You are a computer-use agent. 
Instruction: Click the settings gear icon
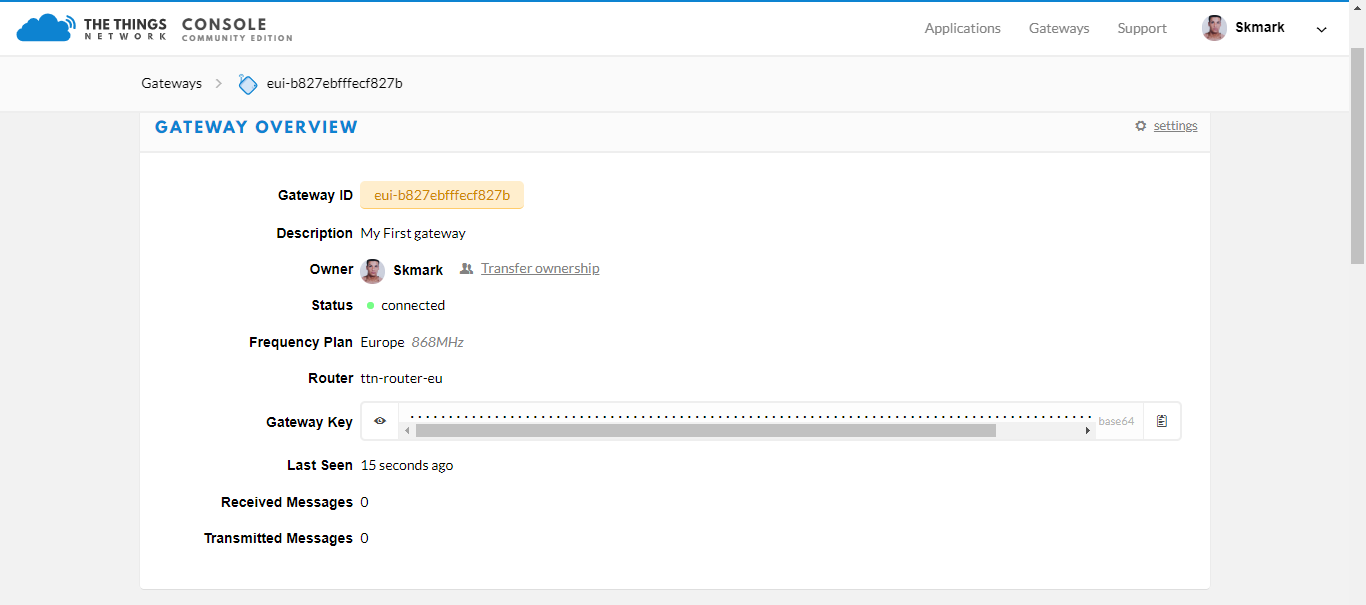[1141, 126]
